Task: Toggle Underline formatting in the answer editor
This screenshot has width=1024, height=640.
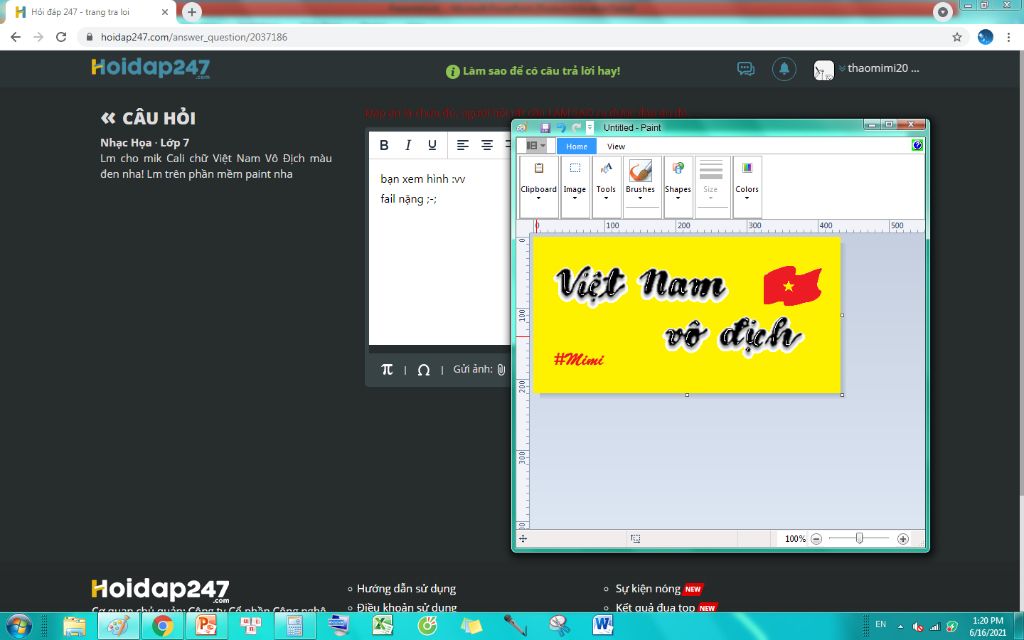Action: [432, 145]
